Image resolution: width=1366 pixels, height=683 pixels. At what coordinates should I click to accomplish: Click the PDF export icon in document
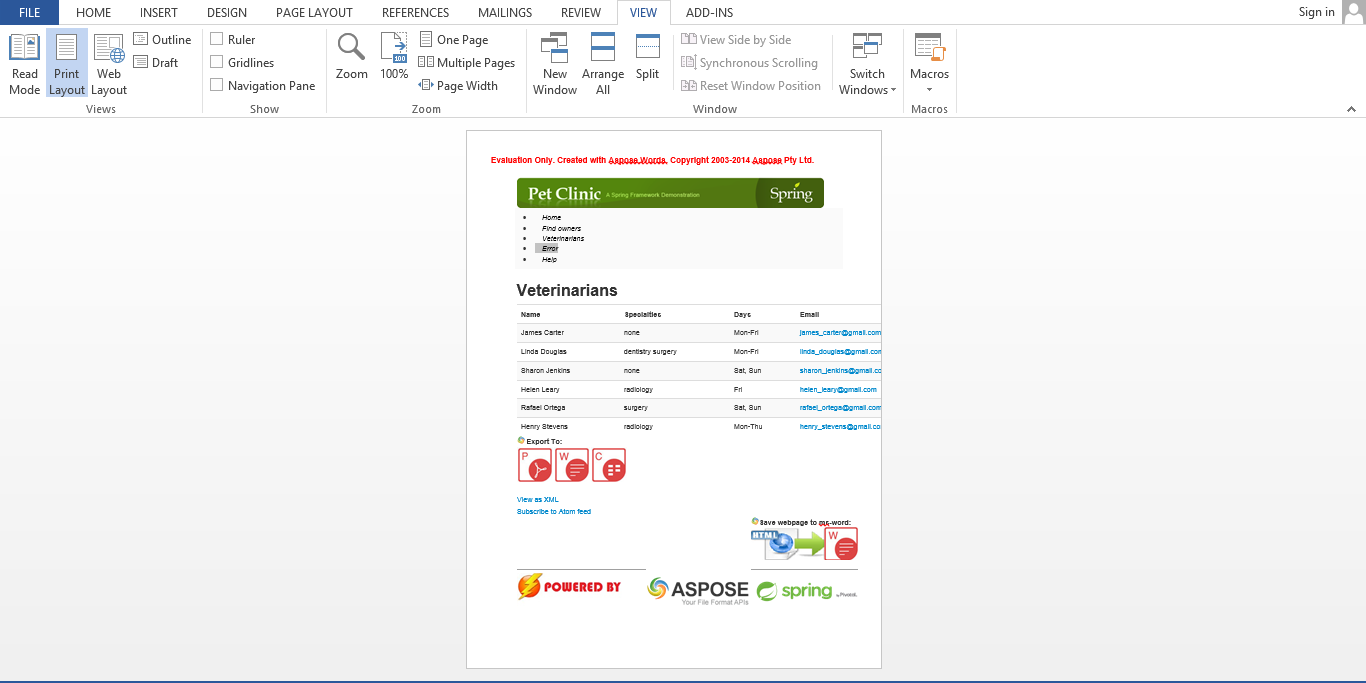click(535, 465)
